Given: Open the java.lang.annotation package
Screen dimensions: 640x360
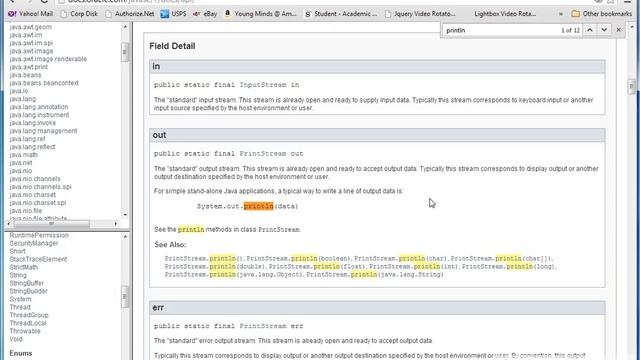Looking at the screenshot, I should [39, 107].
